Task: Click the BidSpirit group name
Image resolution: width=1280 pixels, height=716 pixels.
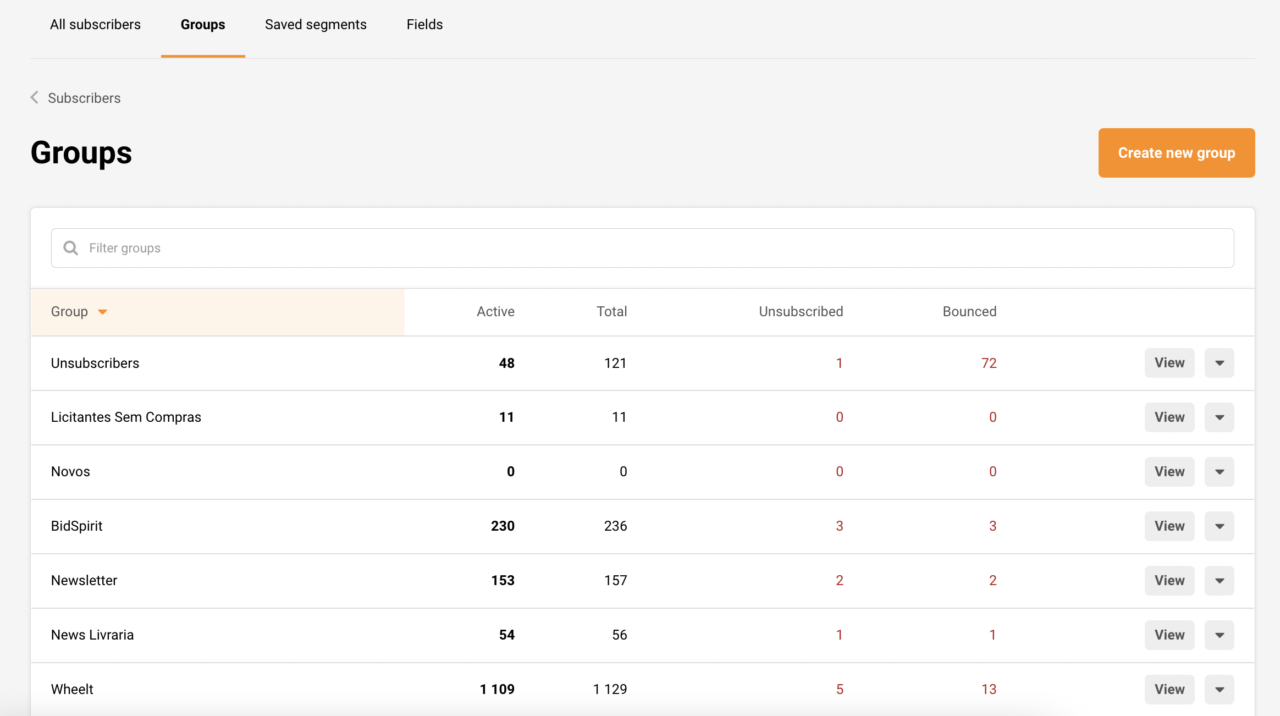Action: (x=76, y=526)
